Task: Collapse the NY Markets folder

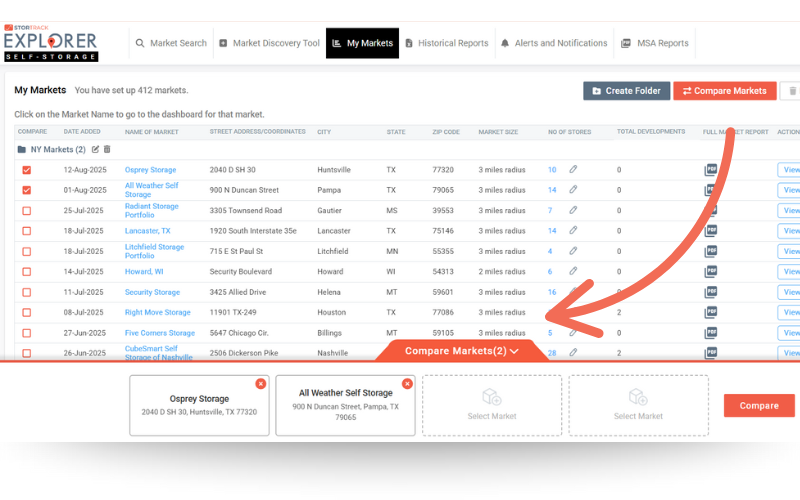Action: [x=22, y=149]
